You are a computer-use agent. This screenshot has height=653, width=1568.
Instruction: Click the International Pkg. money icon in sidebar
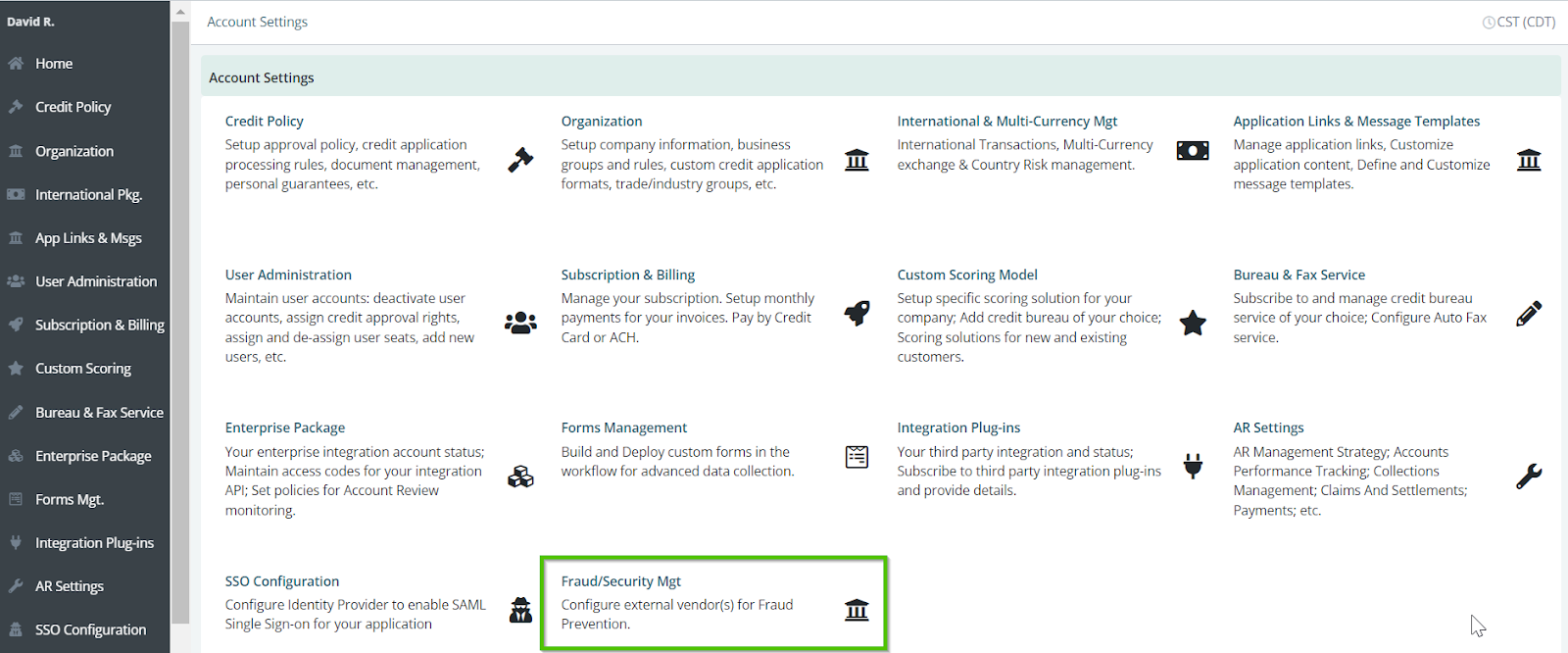16,194
